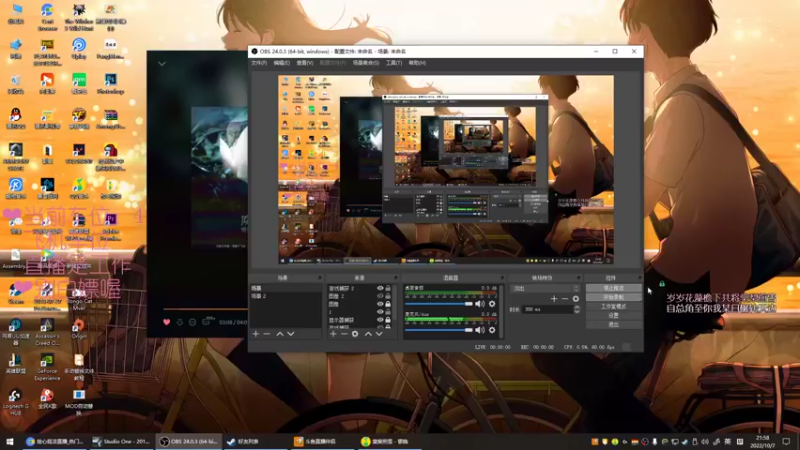Viewport: 800px width, 450px height.
Task: Toggle visibility of the third source row
Action: pos(380,304)
